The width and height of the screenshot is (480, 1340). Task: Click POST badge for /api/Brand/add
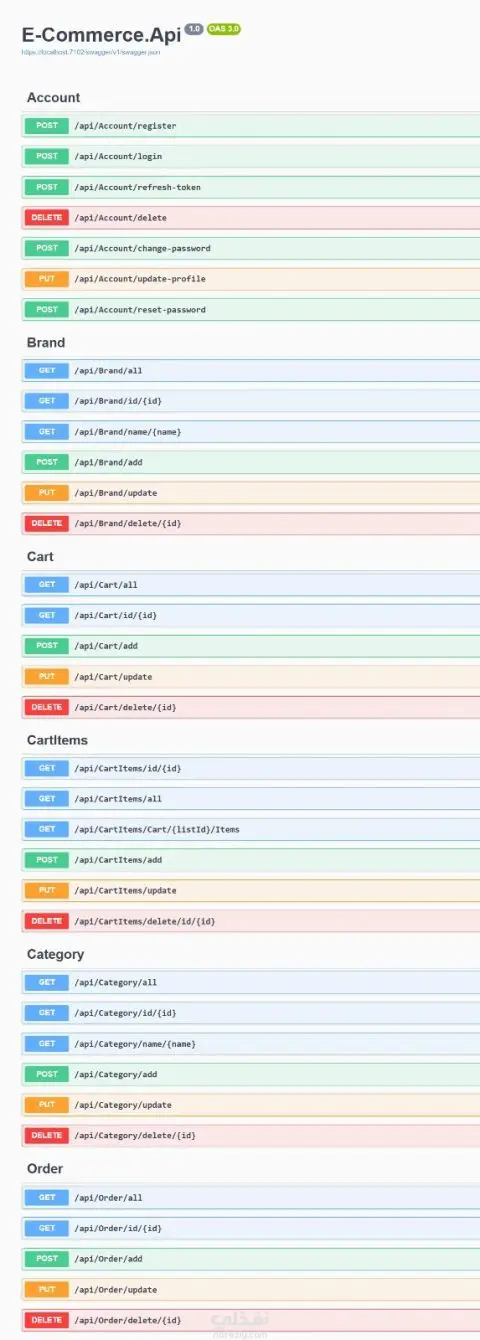[47, 462]
